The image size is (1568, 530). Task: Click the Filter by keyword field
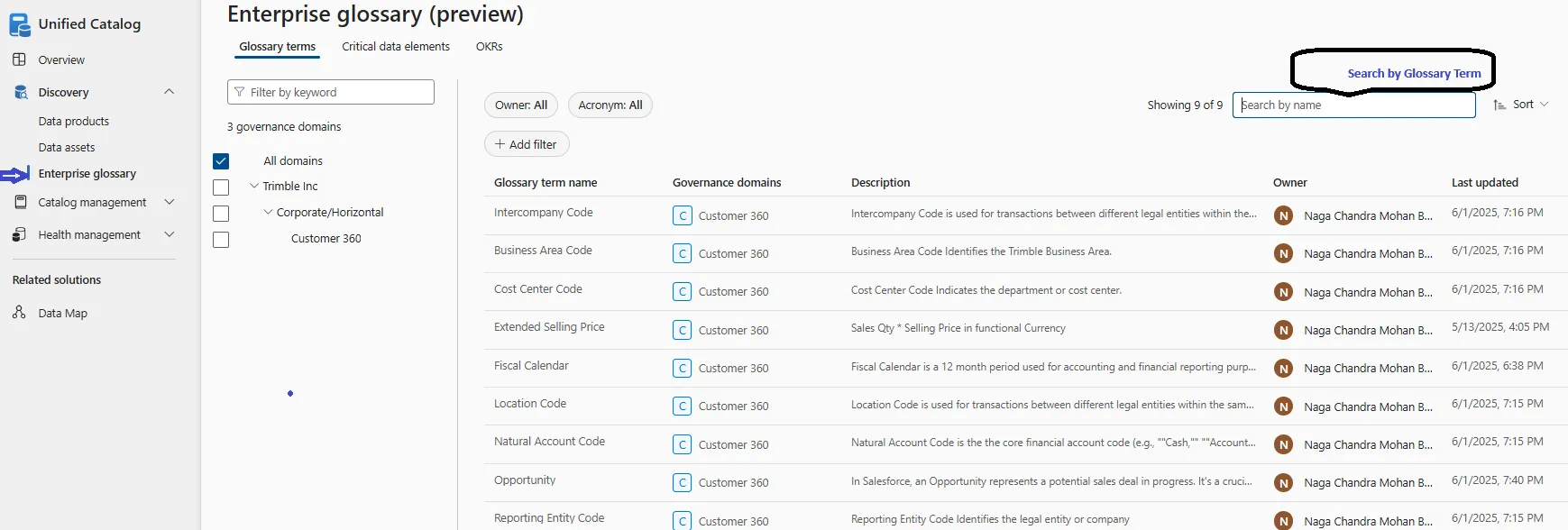click(x=331, y=92)
